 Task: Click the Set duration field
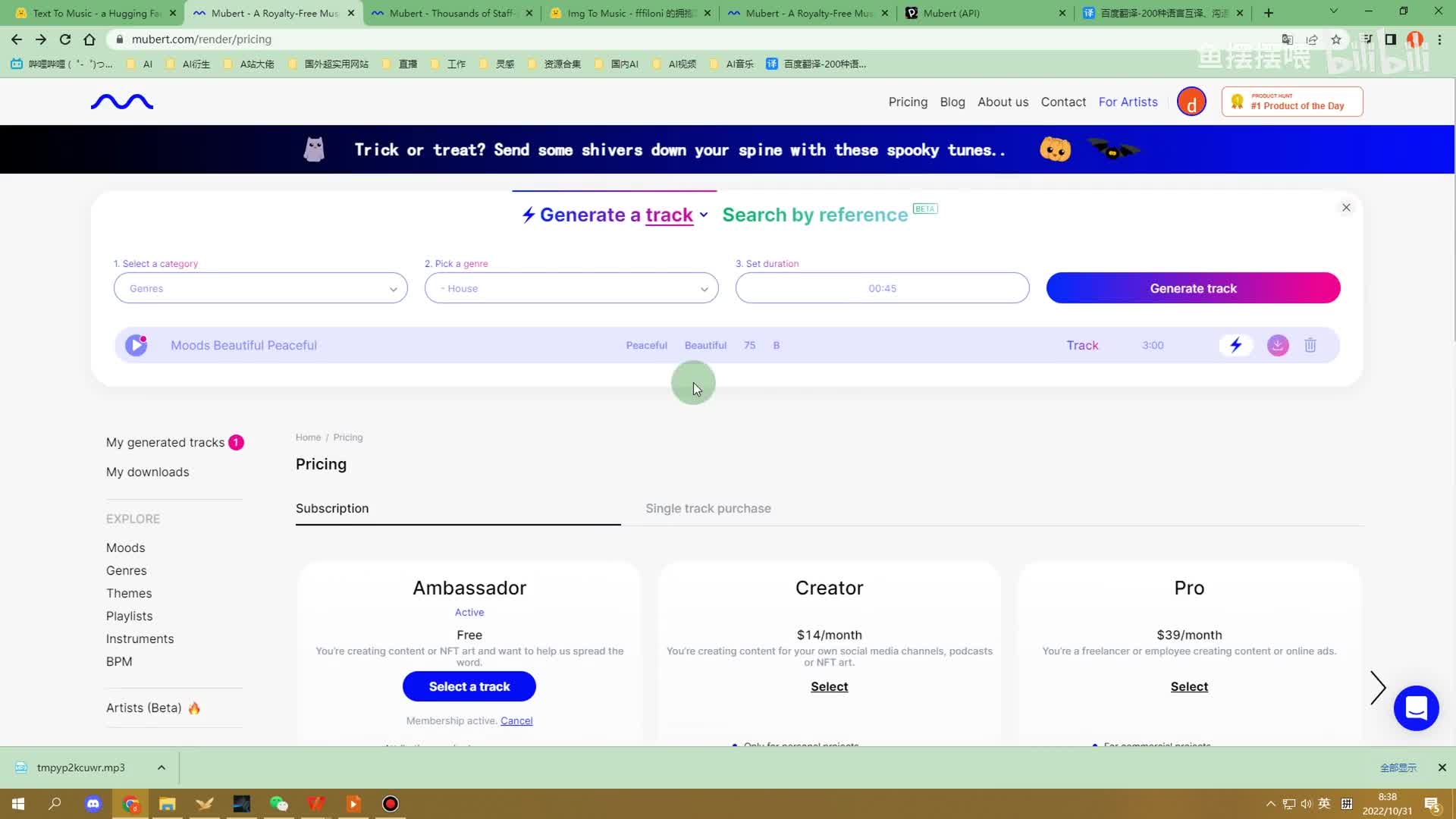[881, 288]
